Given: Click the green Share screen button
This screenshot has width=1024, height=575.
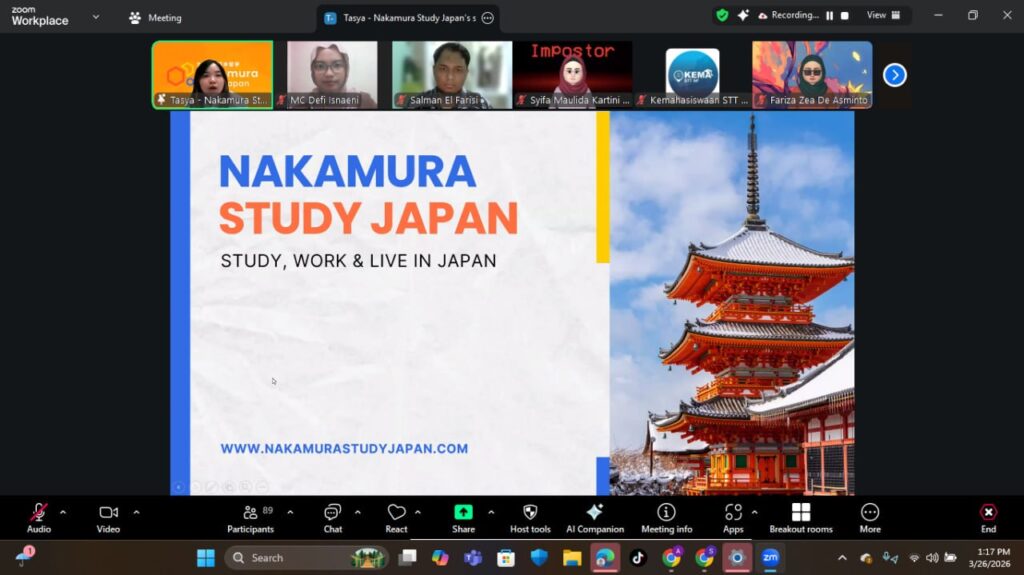Looking at the screenshot, I should click(463, 518).
